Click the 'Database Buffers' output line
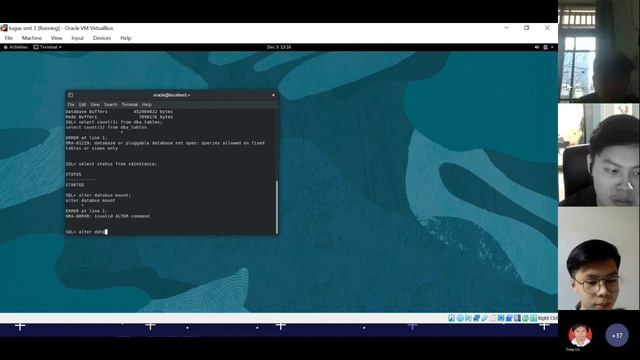The image size is (640, 360). click(119, 111)
